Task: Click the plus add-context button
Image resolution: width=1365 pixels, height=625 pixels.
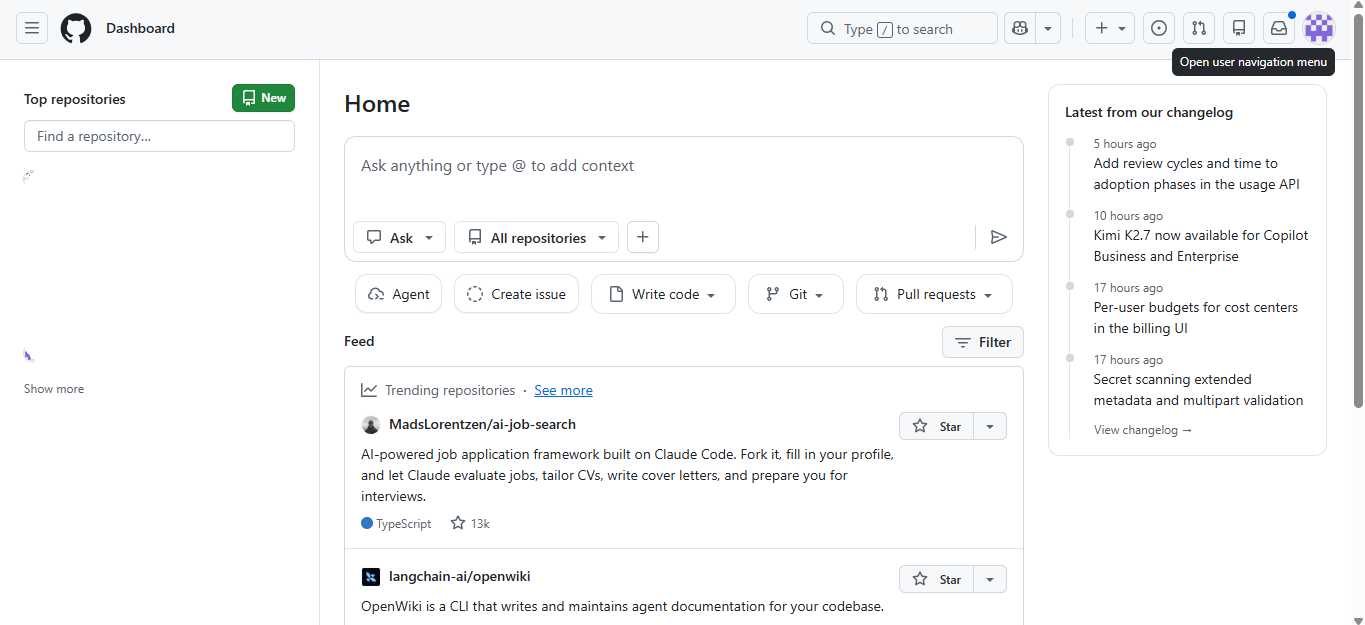Action: (x=643, y=237)
